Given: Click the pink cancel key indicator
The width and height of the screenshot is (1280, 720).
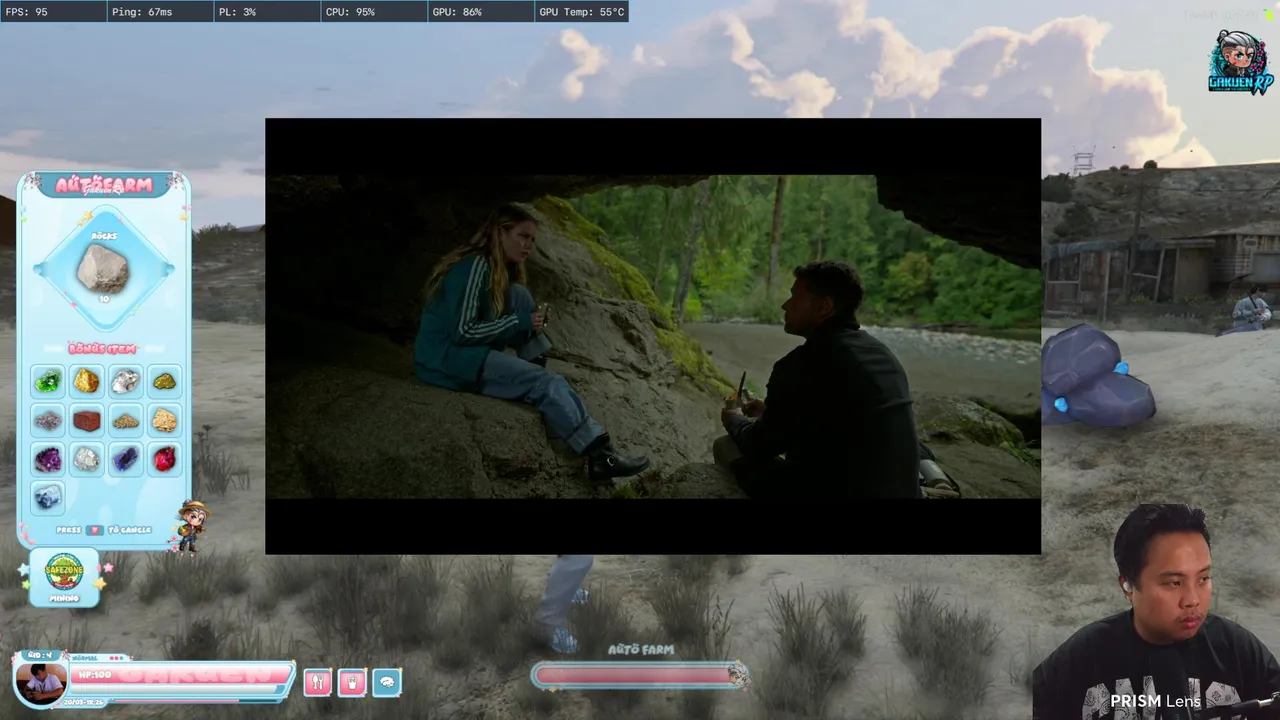Looking at the screenshot, I should pyautogui.click(x=95, y=530).
